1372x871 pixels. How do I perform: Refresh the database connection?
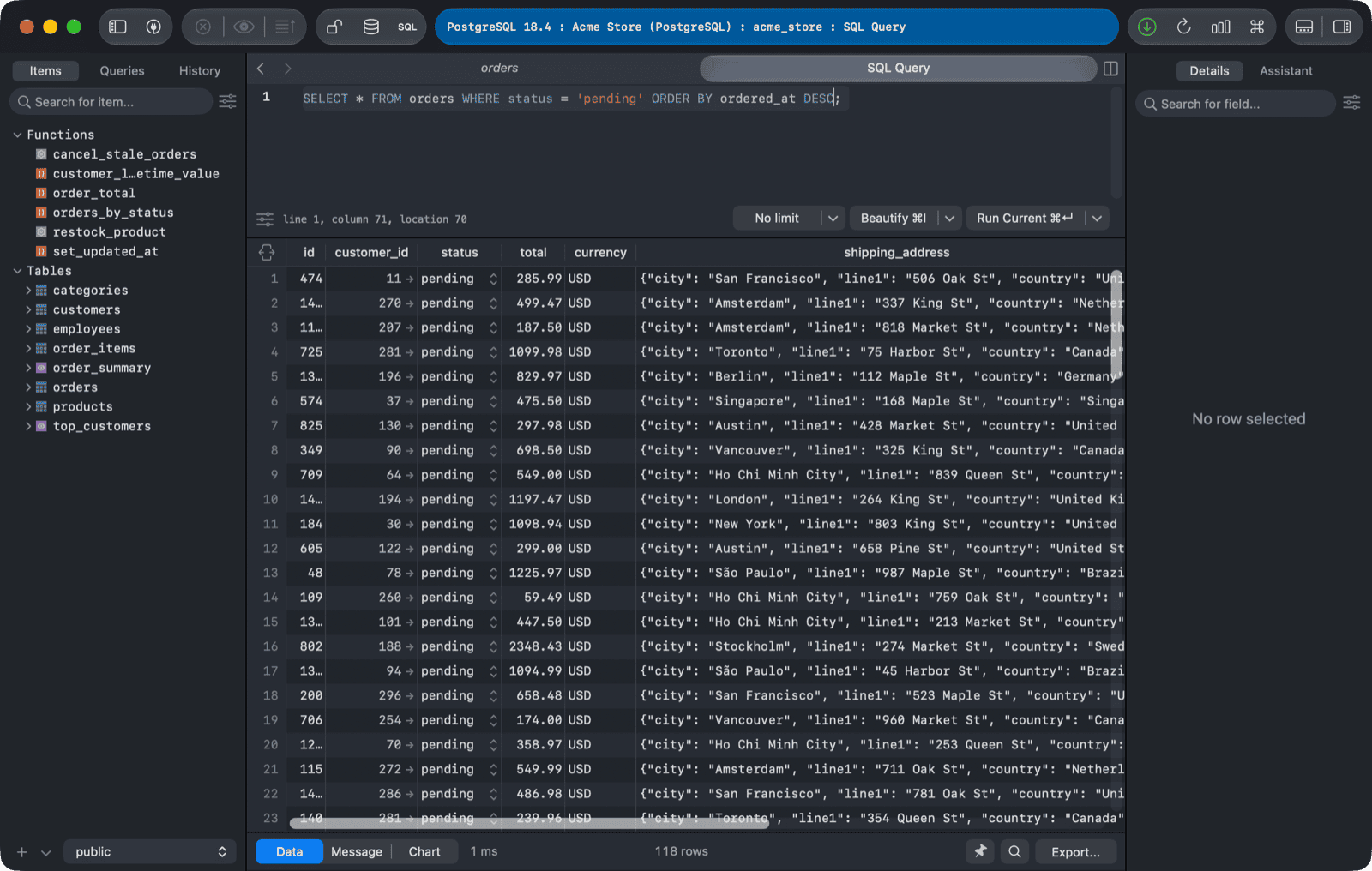[x=1184, y=27]
